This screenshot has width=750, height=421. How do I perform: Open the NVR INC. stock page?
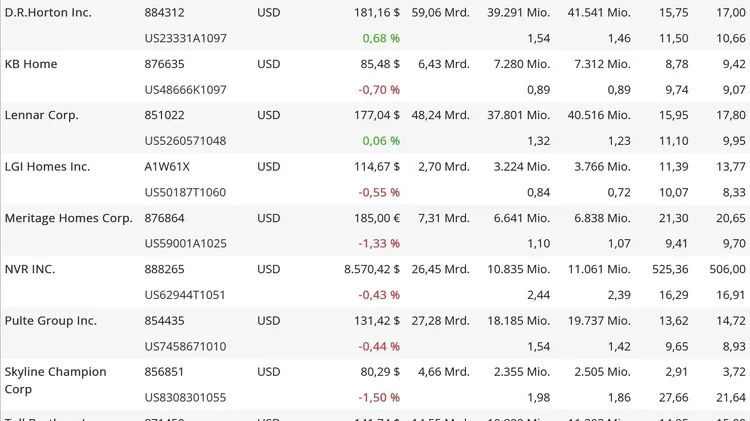[30, 269]
